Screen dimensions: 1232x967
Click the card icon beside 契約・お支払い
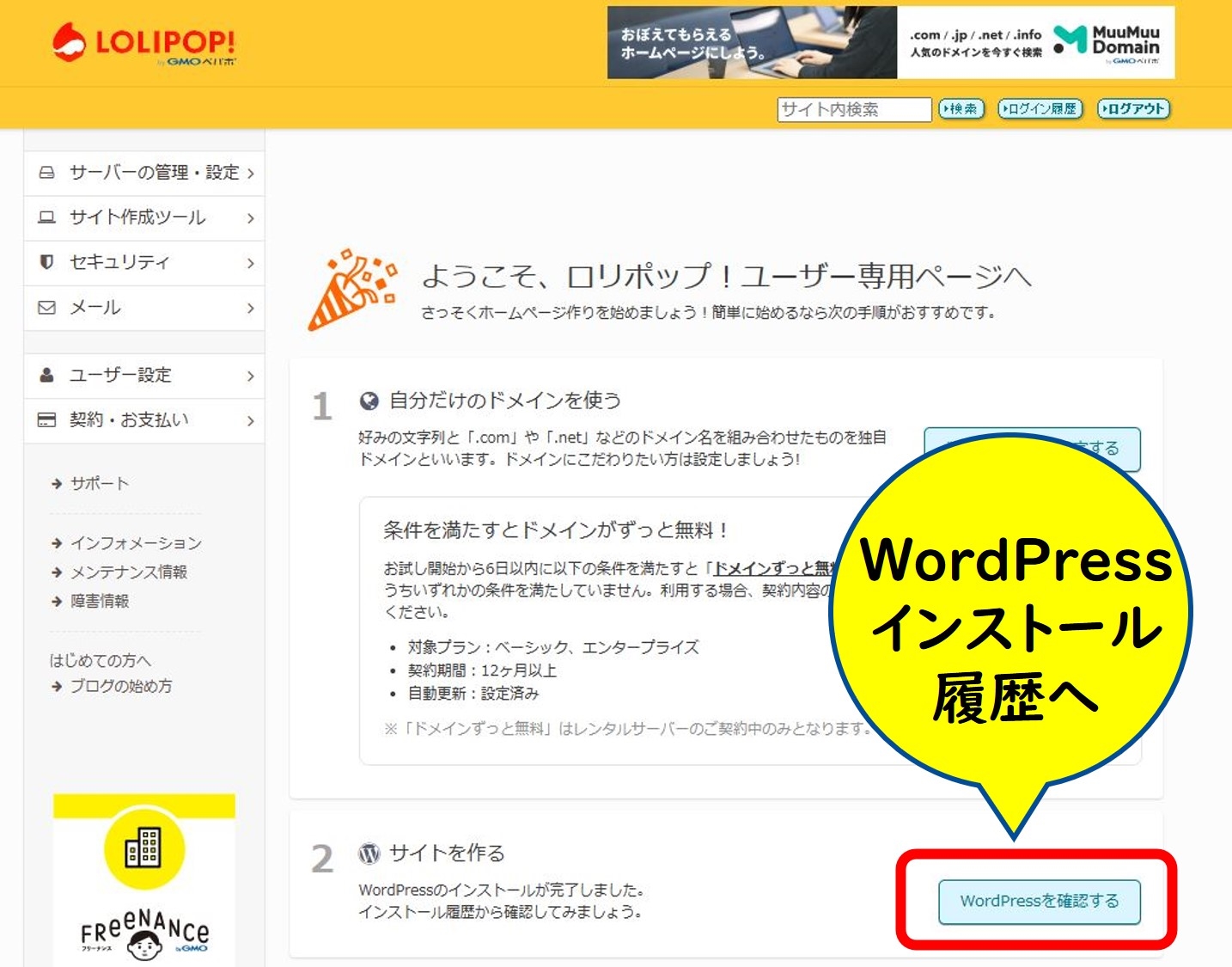[46, 419]
